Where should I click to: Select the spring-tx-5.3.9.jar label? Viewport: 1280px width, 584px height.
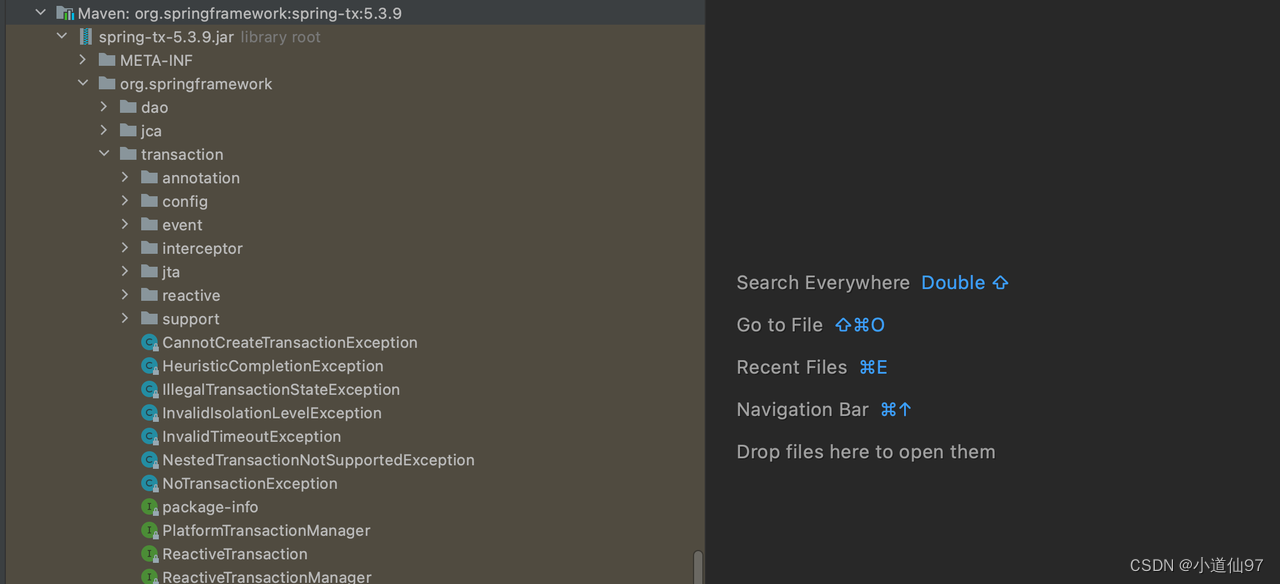(166, 37)
